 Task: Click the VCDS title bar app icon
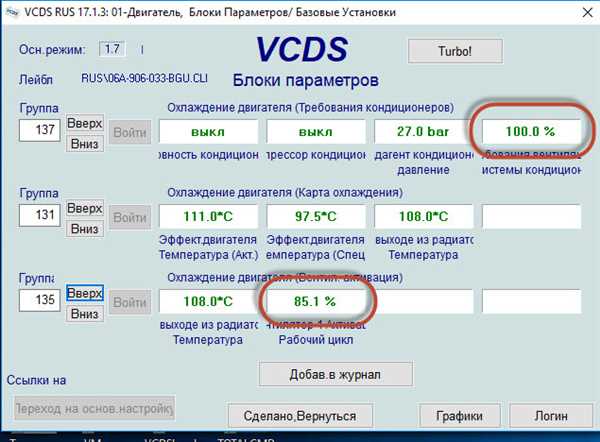coord(12,12)
